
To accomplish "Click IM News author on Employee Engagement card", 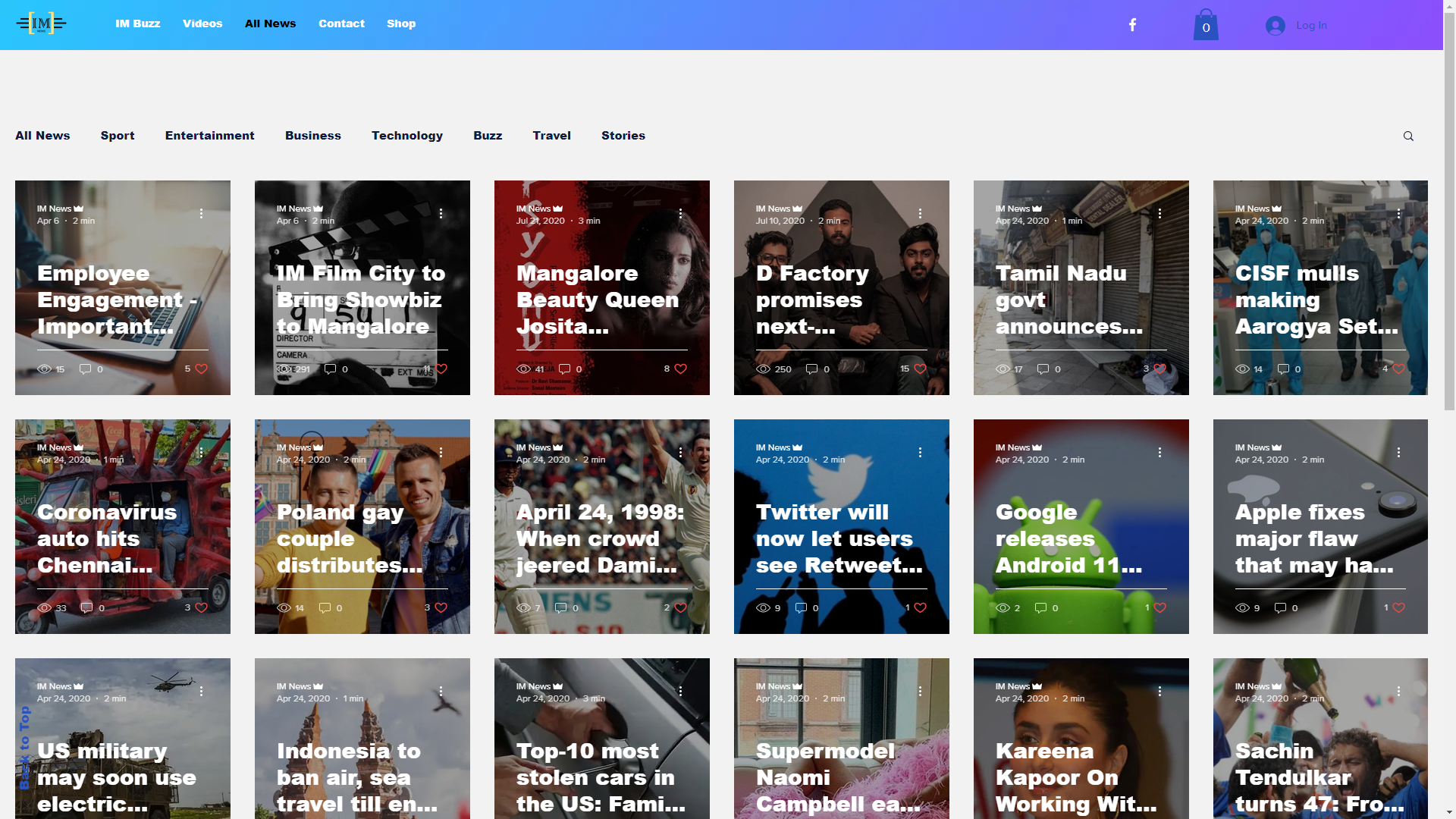I will pyautogui.click(x=55, y=209).
